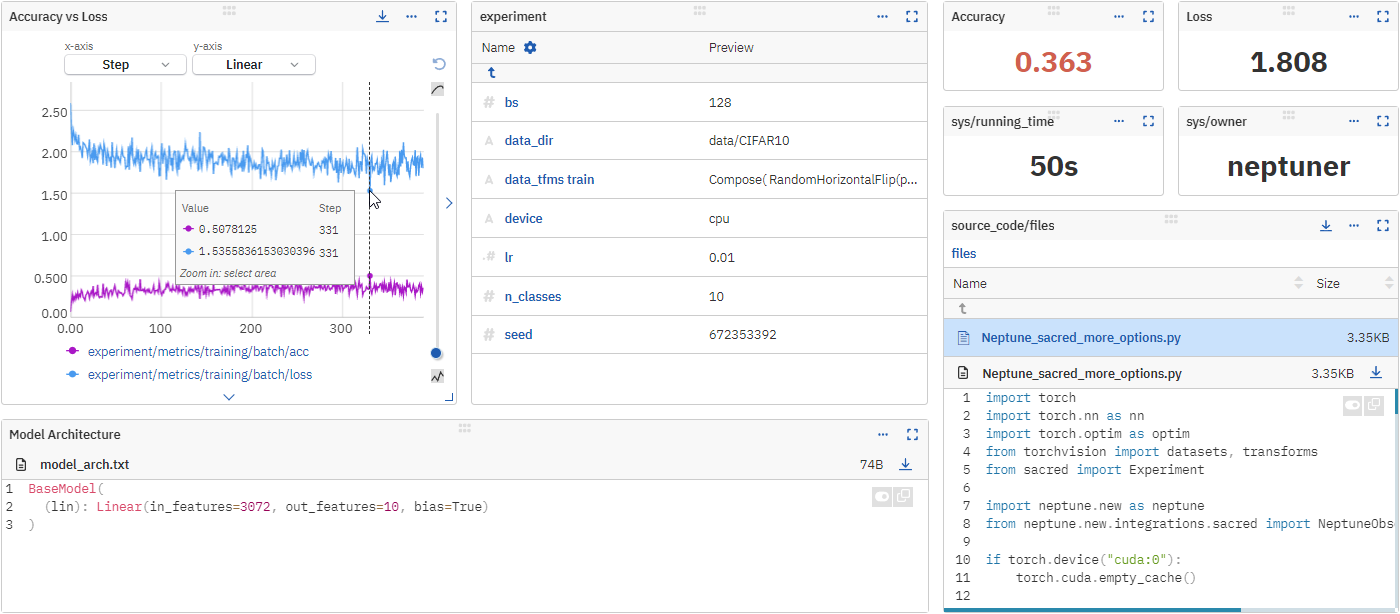This screenshot has width=1400, height=614.
Task: Open the Linear y-axis dropdown
Action: click(253, 63)
